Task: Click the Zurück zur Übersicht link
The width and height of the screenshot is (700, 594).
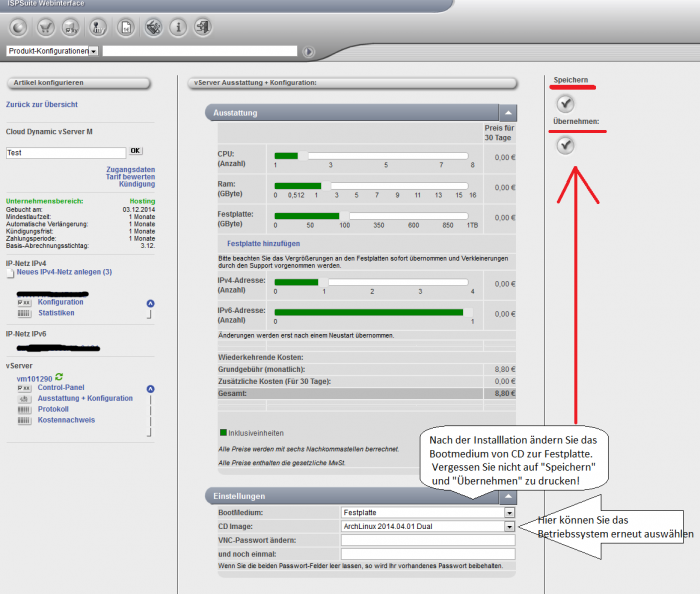Action: tap(41, 104)
